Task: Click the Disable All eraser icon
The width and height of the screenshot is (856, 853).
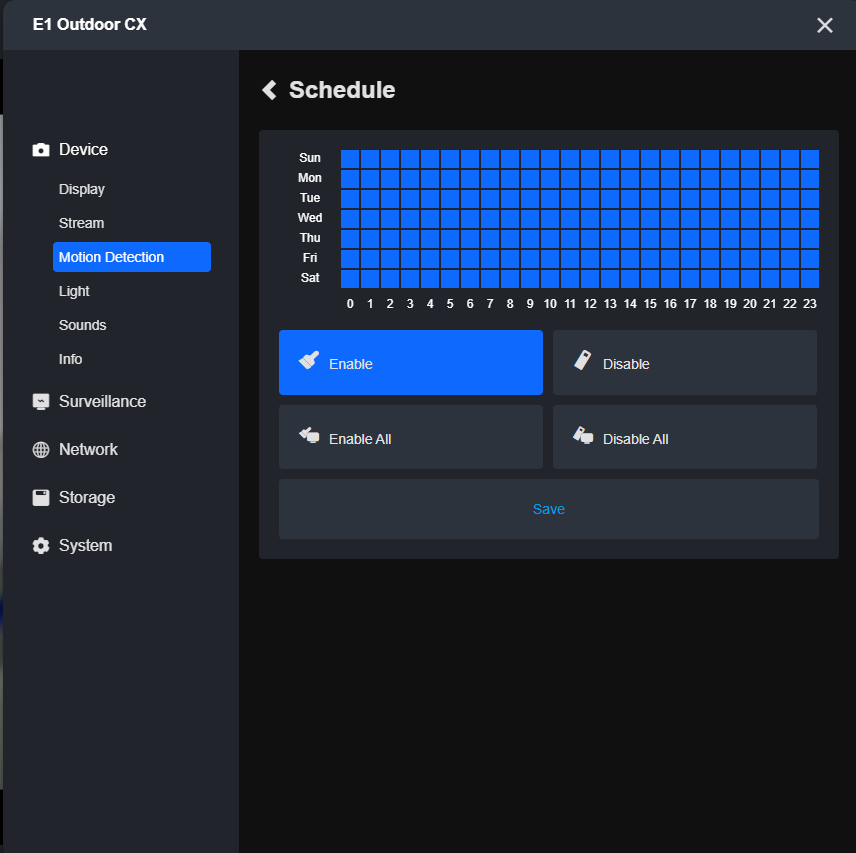Action: pyautogui.click(x=582, y=436)
